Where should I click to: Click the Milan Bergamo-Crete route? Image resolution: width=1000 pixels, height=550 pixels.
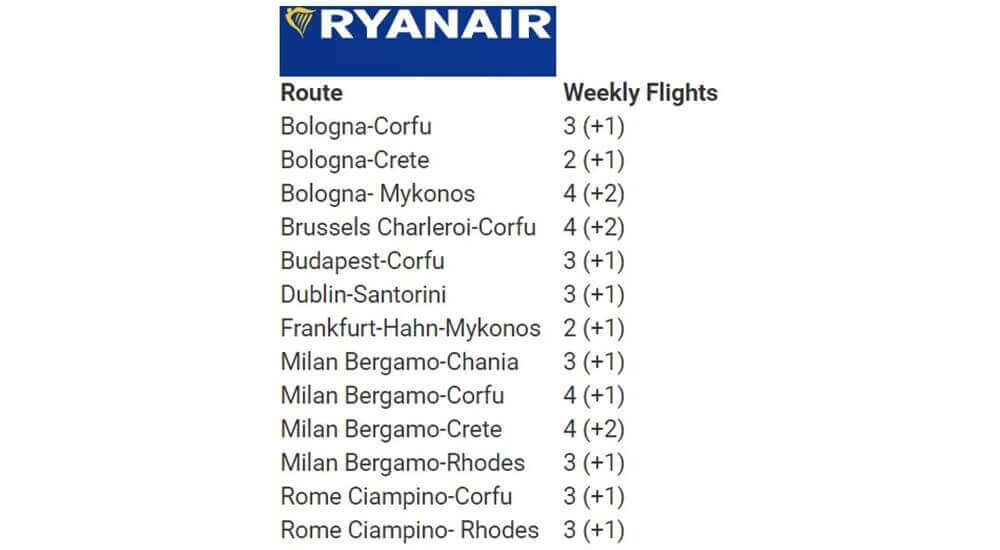tap(391, 429)
